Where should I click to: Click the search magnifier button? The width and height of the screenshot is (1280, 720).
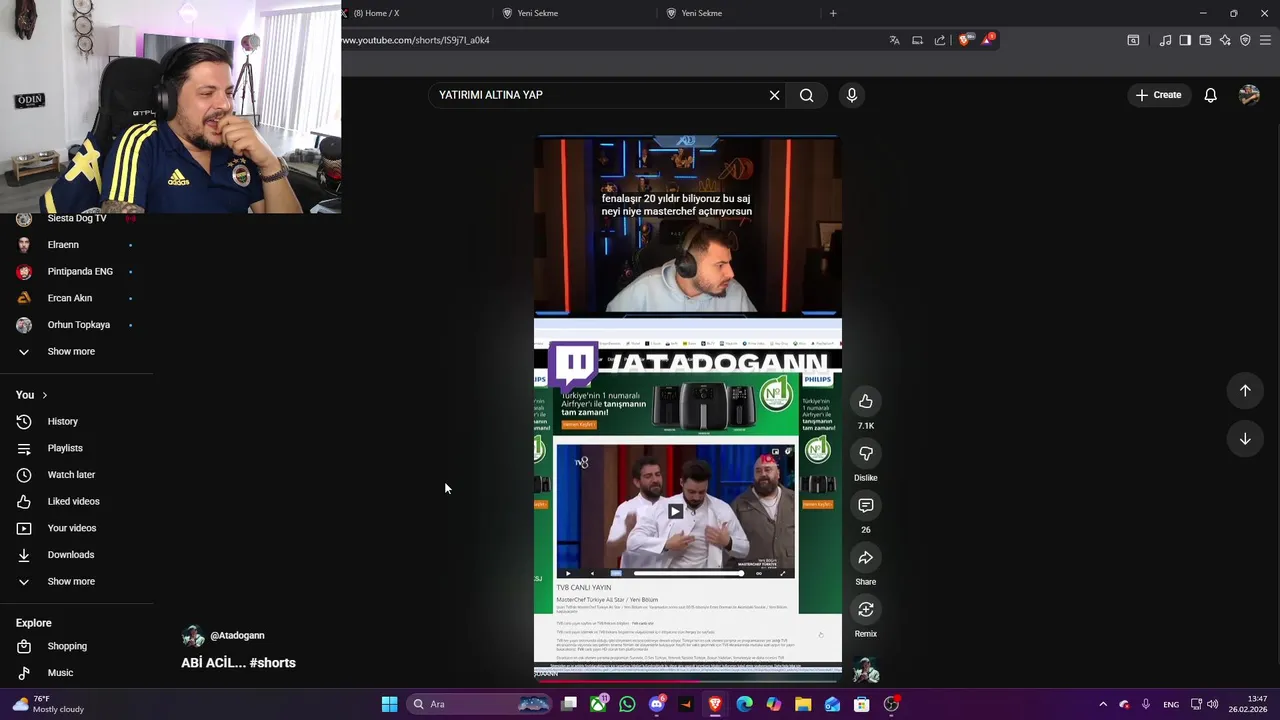(x=806, y=95)
